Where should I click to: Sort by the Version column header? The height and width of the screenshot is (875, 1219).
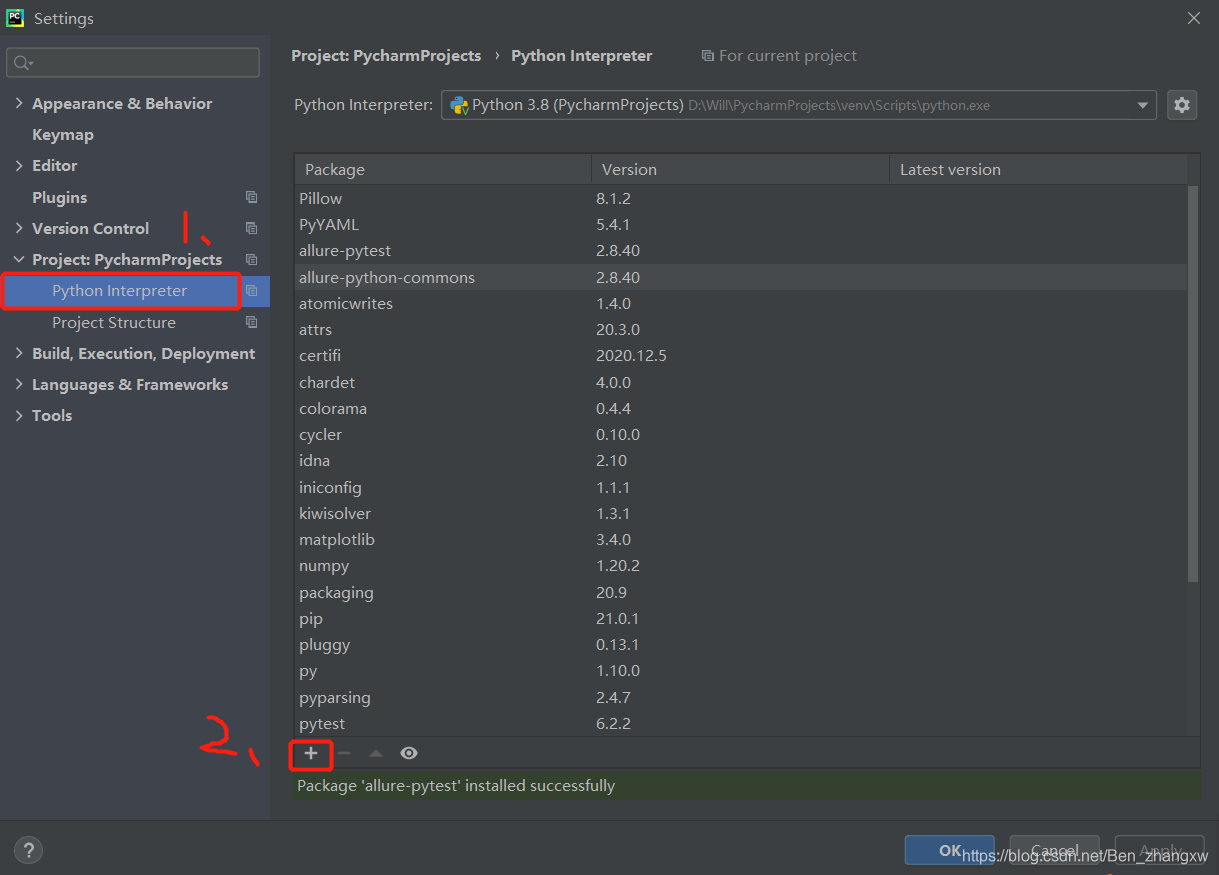click(x=740, y=169)
